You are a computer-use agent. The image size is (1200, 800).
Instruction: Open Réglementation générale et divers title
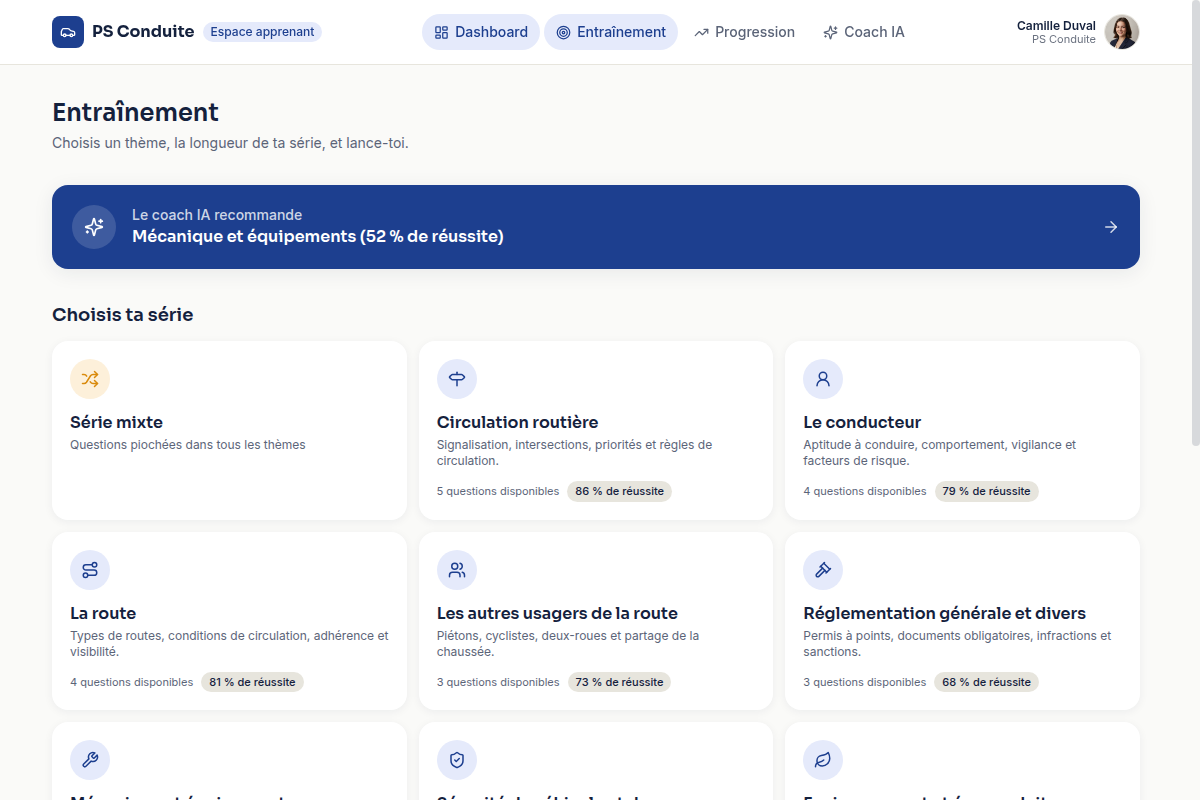coord(944,613)
